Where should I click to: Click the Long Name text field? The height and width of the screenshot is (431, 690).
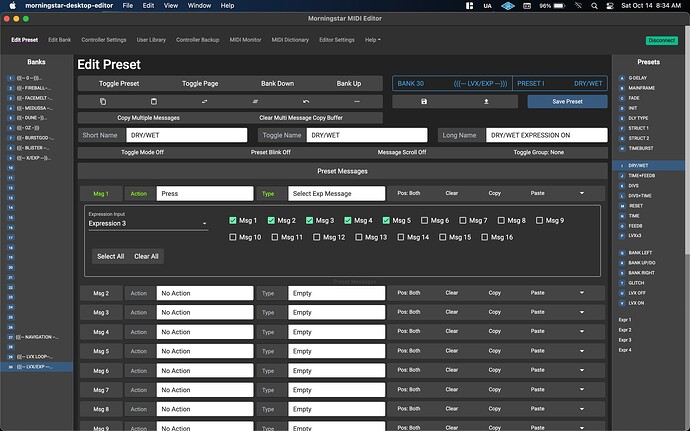tap(543, 135)
